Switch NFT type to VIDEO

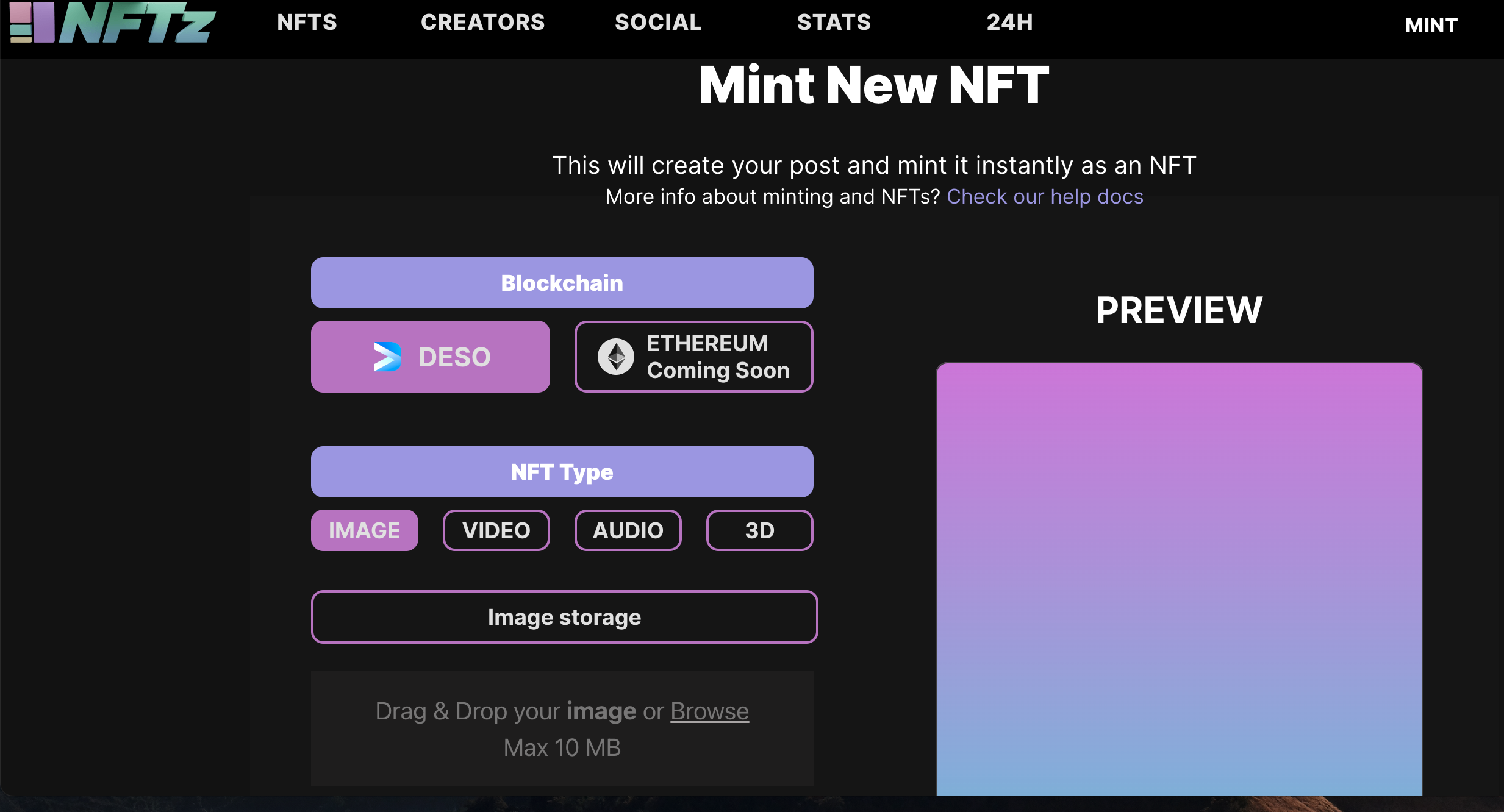click(496, 530)
